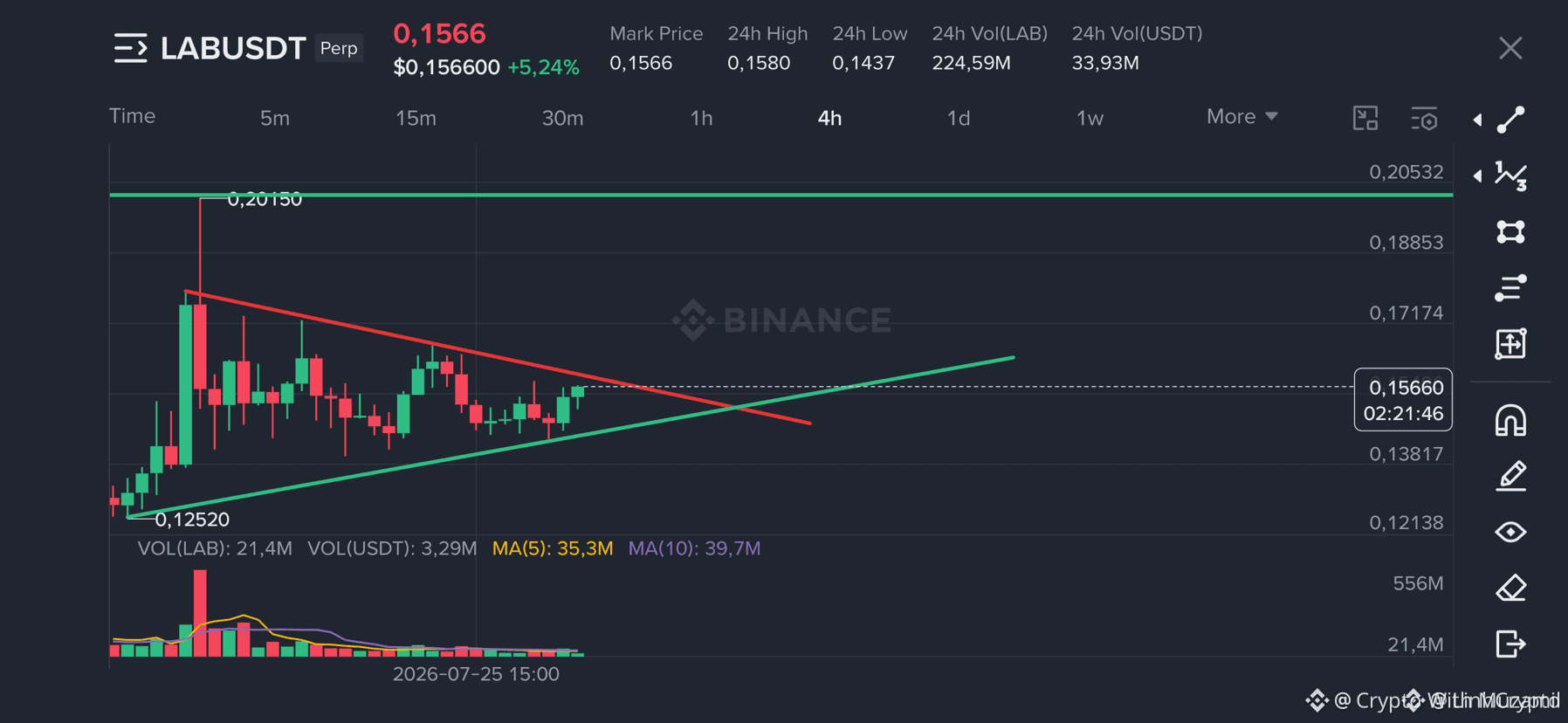This screenshot has height=723, width=1568.
Task: Click the 0,18853 price axis label
Action: coord(1406,243)
